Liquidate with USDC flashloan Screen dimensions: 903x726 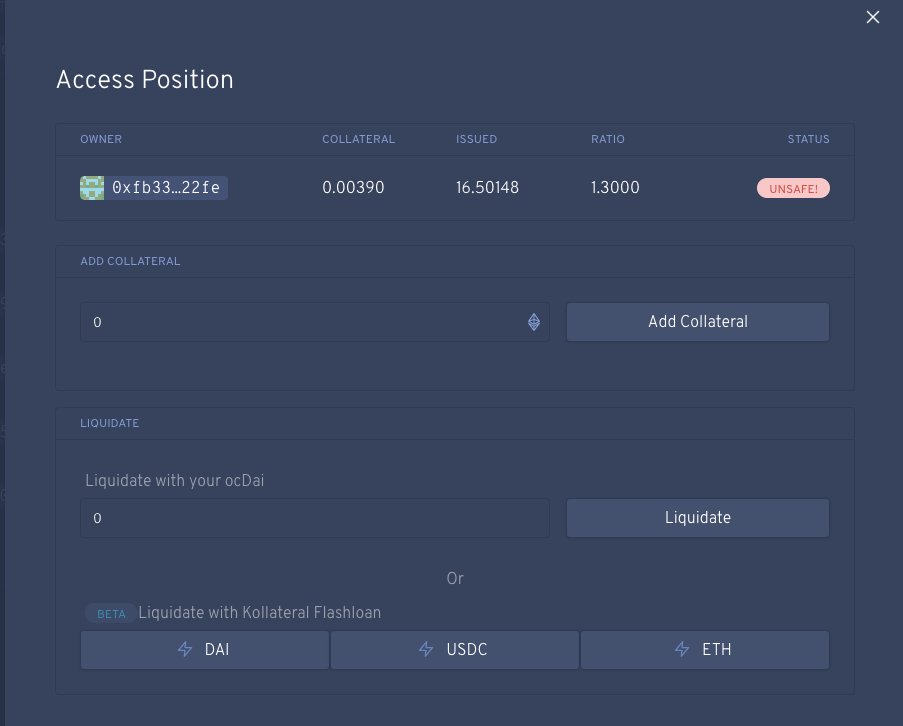455,650
